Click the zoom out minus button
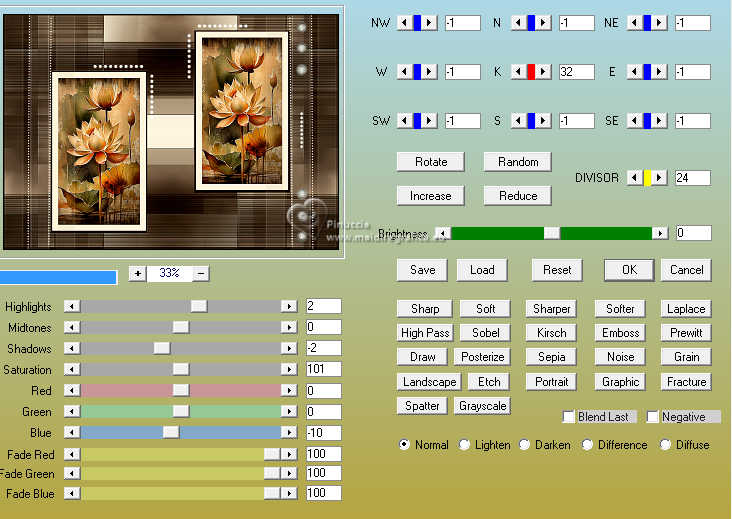Image resolution: width=732 pixels, height=519 pixels. tap(201, 274)
